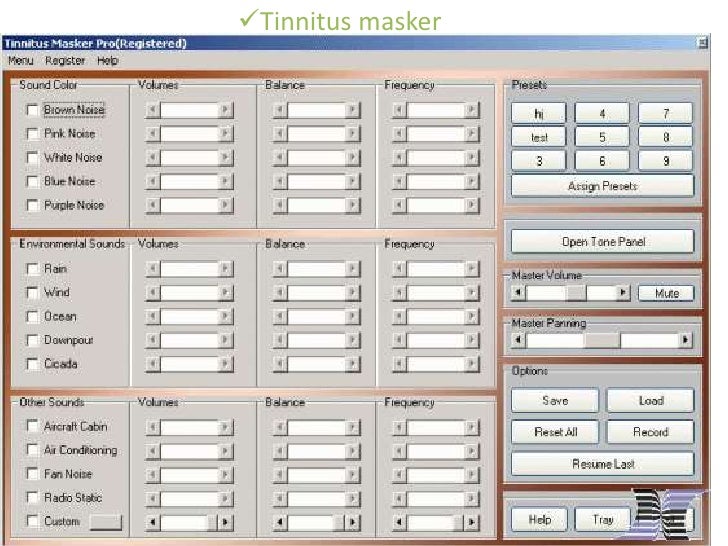Click the Help button in bottom panel
The width and height of the screenshot is (728, 546).
tap(539, 520)
